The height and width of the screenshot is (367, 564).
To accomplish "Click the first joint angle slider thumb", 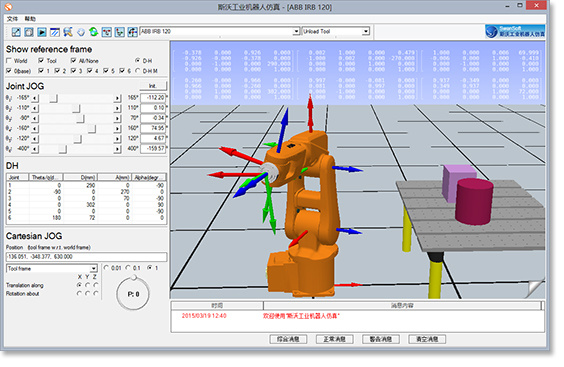I will tap(54, 98).
